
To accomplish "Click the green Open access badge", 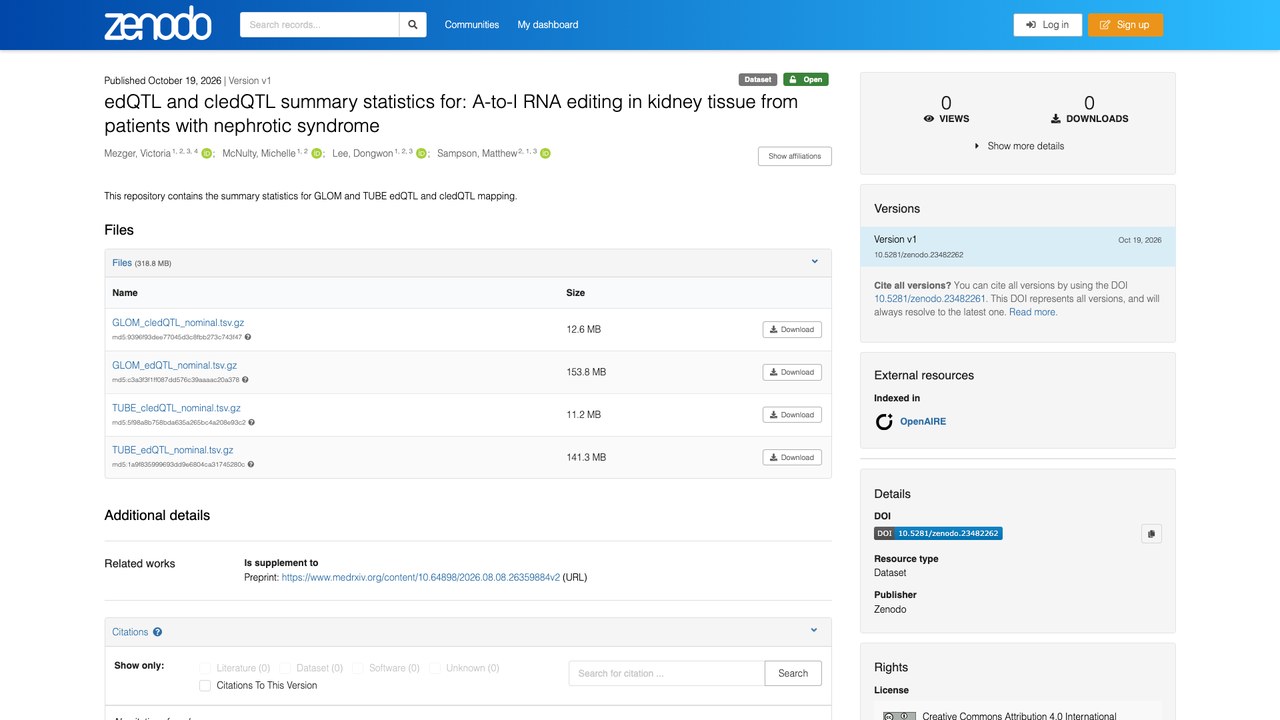I will pos(805,80).
